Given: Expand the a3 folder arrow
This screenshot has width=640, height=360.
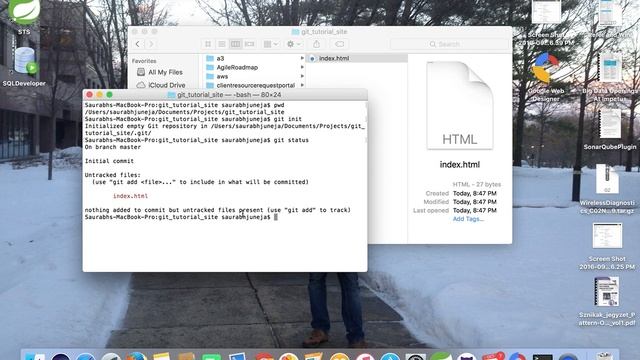Looking at the screenshot, I should pyautogui.click(x=302, y=58).
